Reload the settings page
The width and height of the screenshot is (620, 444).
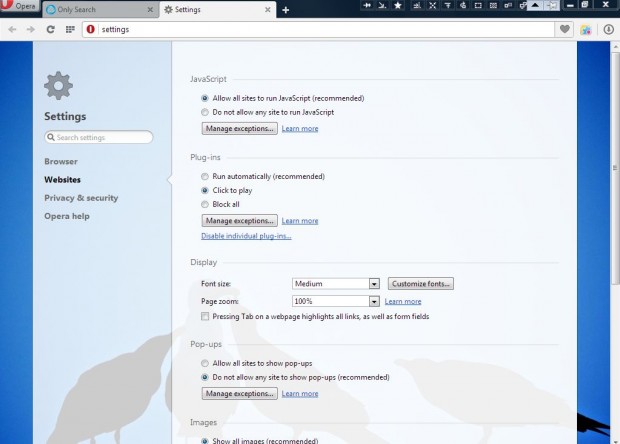pyautogui.click(x=50, y=29)
